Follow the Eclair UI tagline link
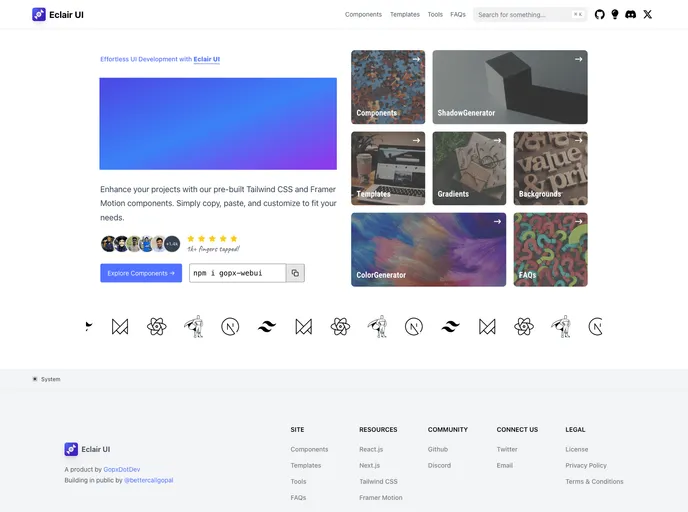Screen dimensions: 688x512 point(207,59)
